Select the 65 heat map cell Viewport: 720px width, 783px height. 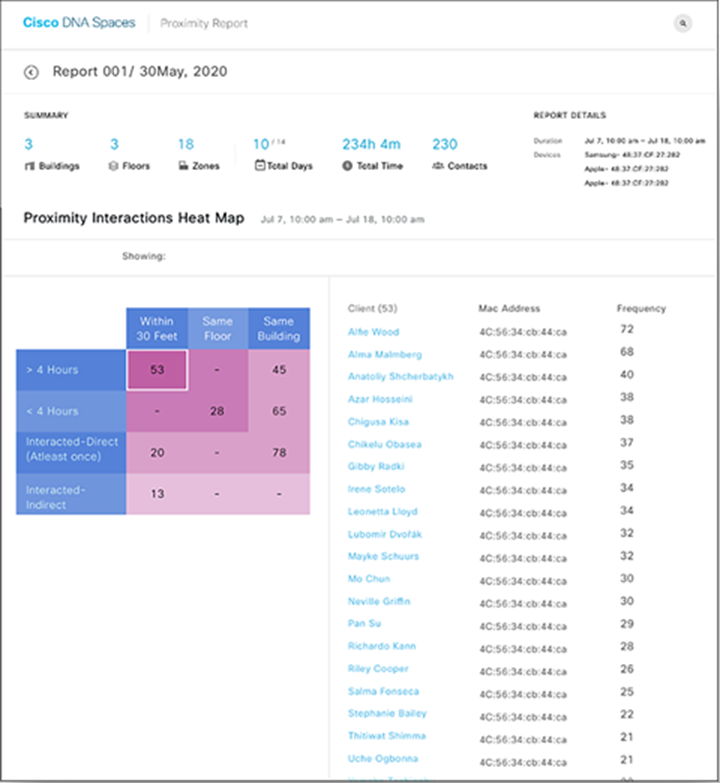click(x=279, y=411)
